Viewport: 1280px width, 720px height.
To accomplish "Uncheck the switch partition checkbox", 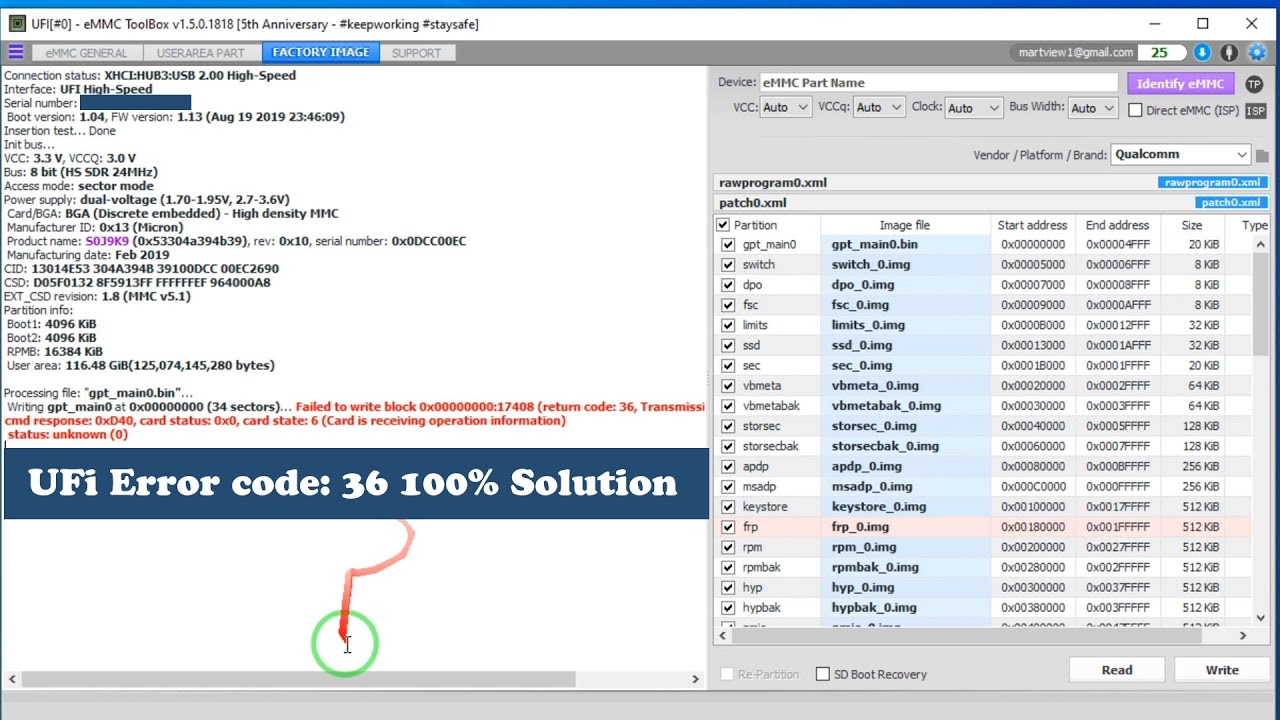I will [728, 265].
